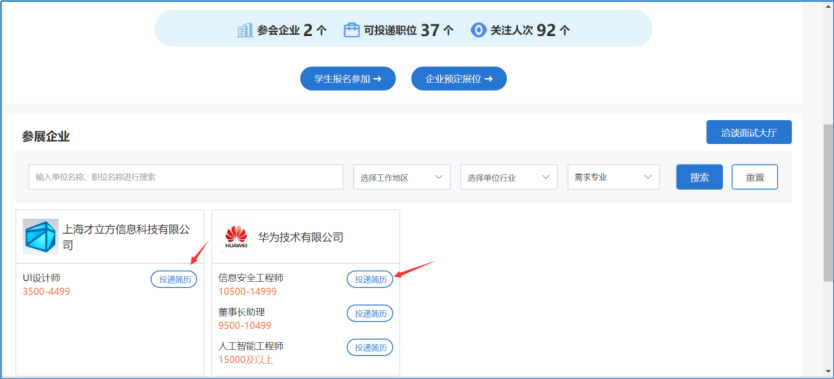The width and height of the screenshot is (834, 379).
Task: Click the 参会企业 building icon
Action: [245, 30]
